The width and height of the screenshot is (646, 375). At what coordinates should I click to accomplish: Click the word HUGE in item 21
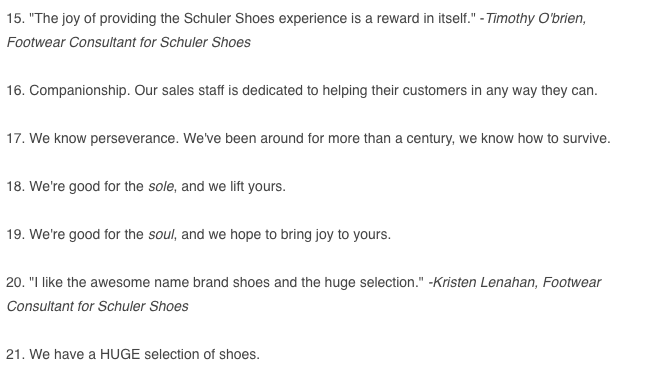119,354
